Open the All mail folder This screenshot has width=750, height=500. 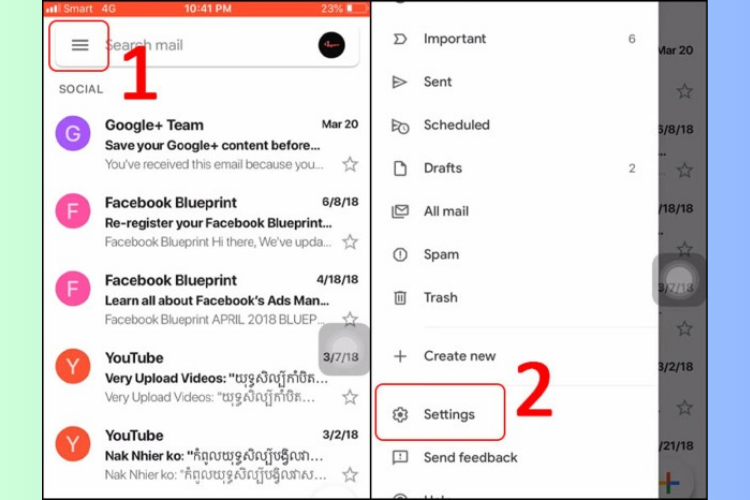[x=514, y=211]
